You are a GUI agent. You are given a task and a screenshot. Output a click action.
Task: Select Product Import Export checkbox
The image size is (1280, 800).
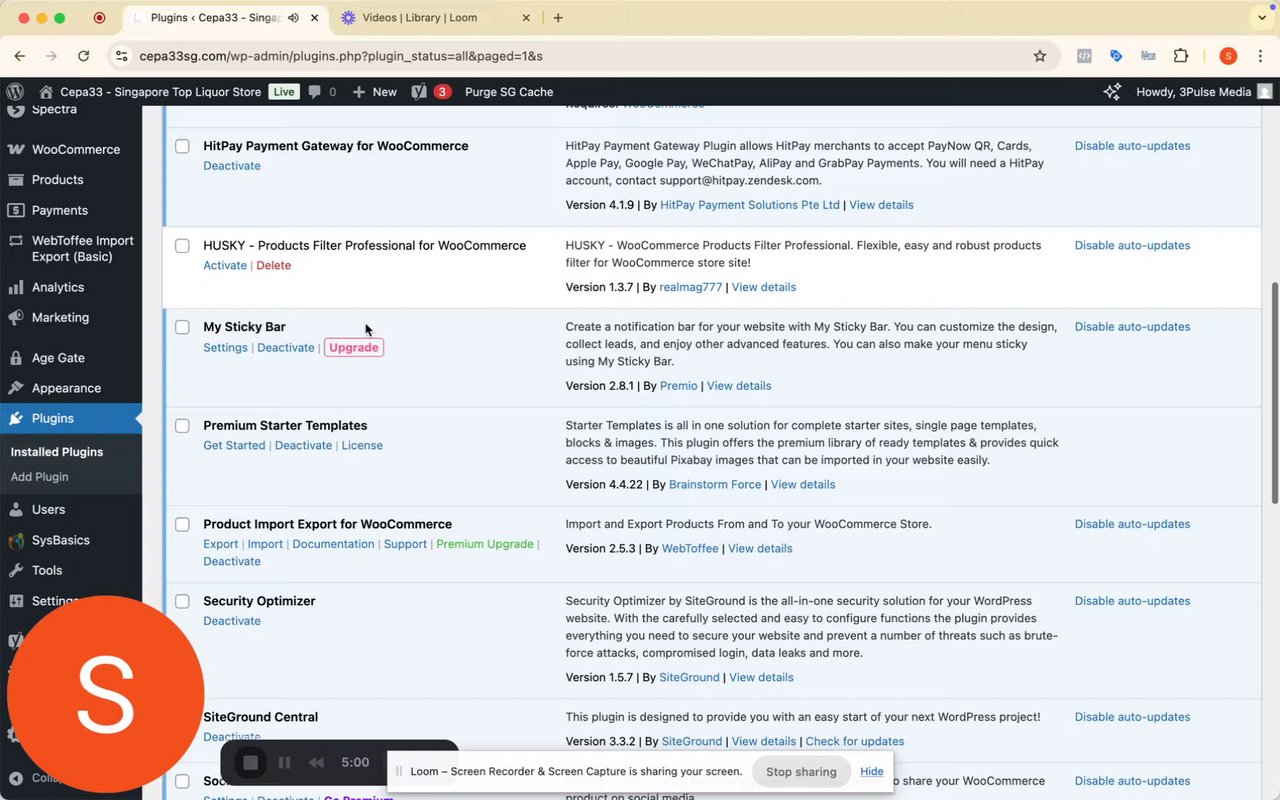click(x=182, y=525)
